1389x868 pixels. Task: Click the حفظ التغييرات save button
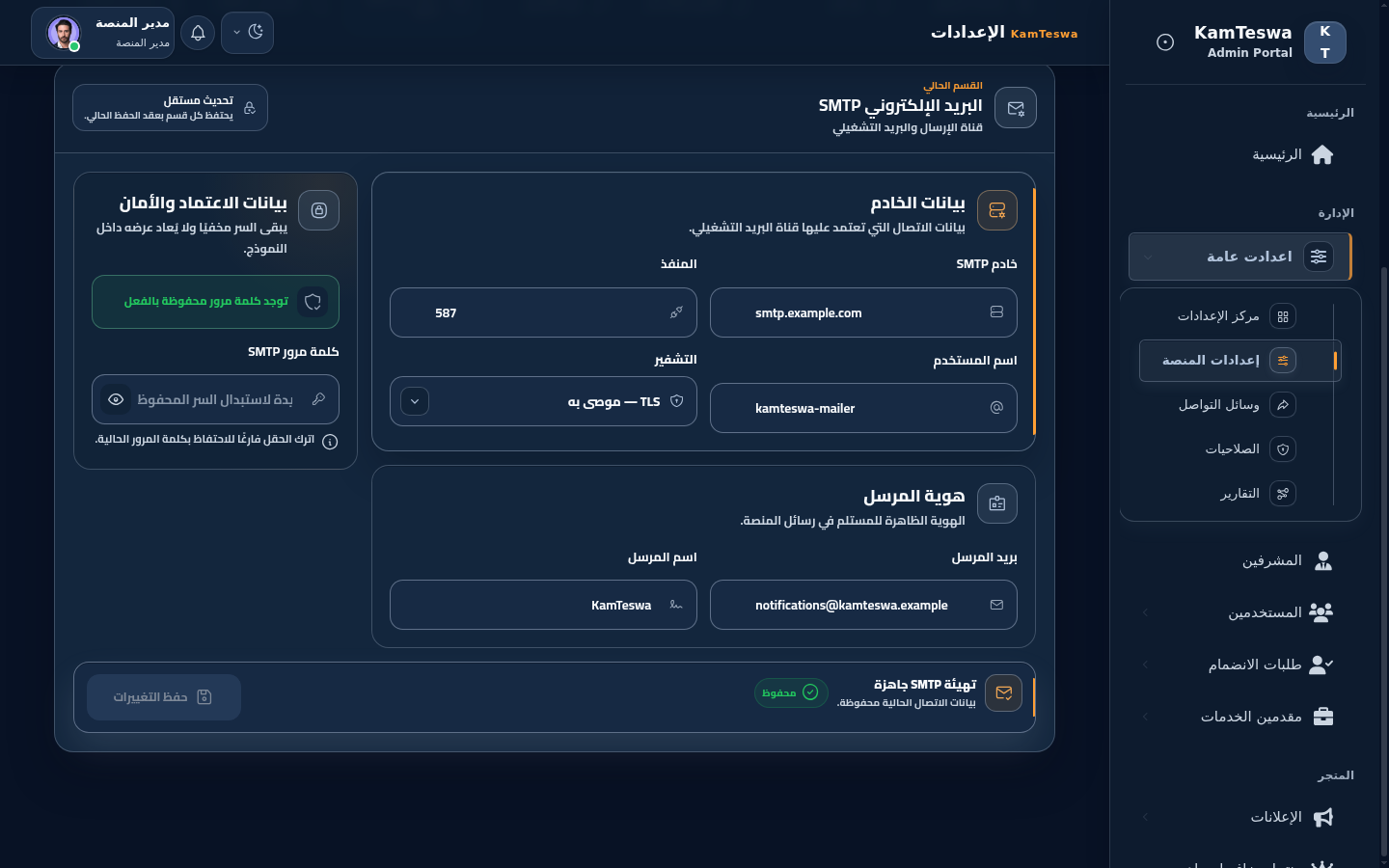(164, 697)
